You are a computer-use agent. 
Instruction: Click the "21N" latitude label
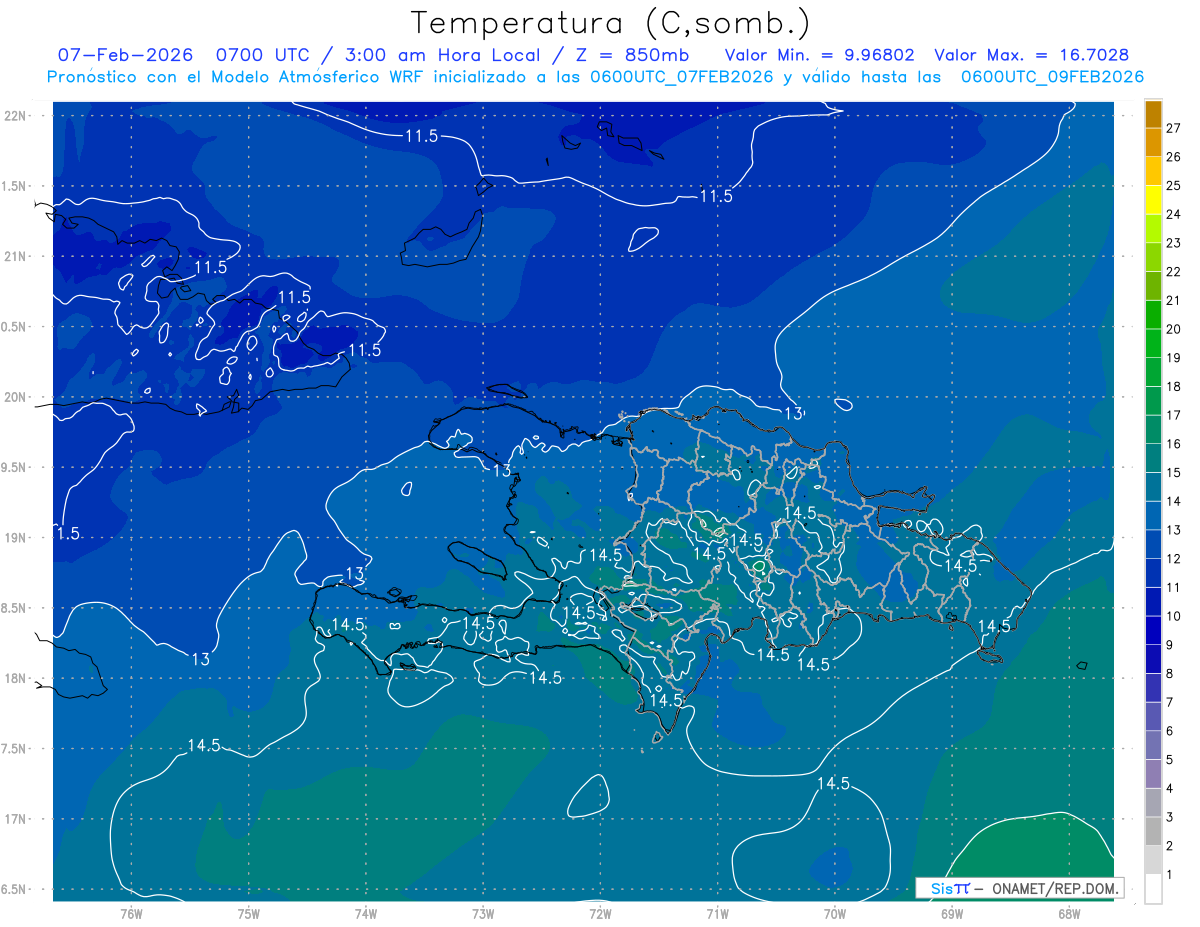click(x=15, y=256)
